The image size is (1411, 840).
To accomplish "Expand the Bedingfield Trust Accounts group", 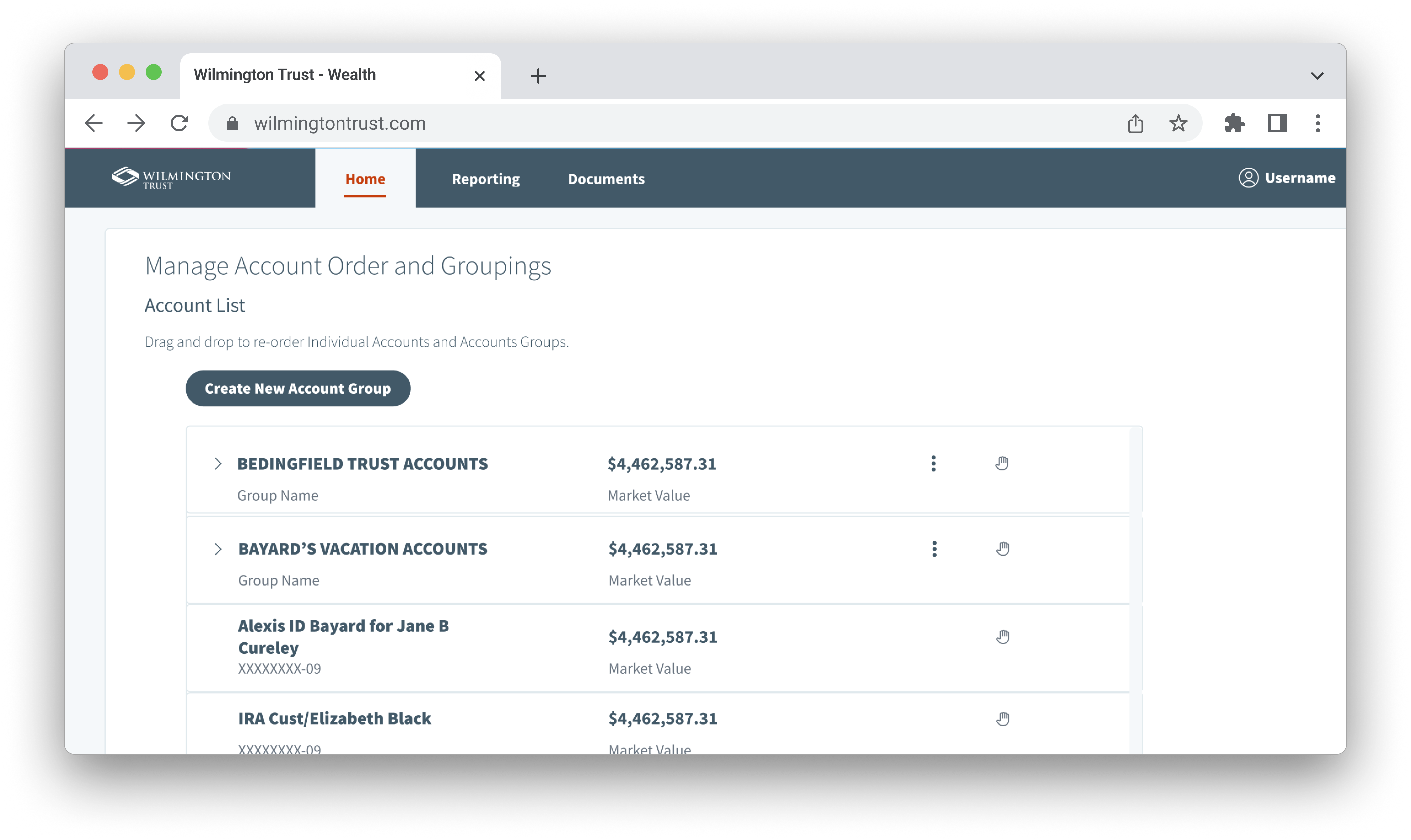I will [218, 464].
